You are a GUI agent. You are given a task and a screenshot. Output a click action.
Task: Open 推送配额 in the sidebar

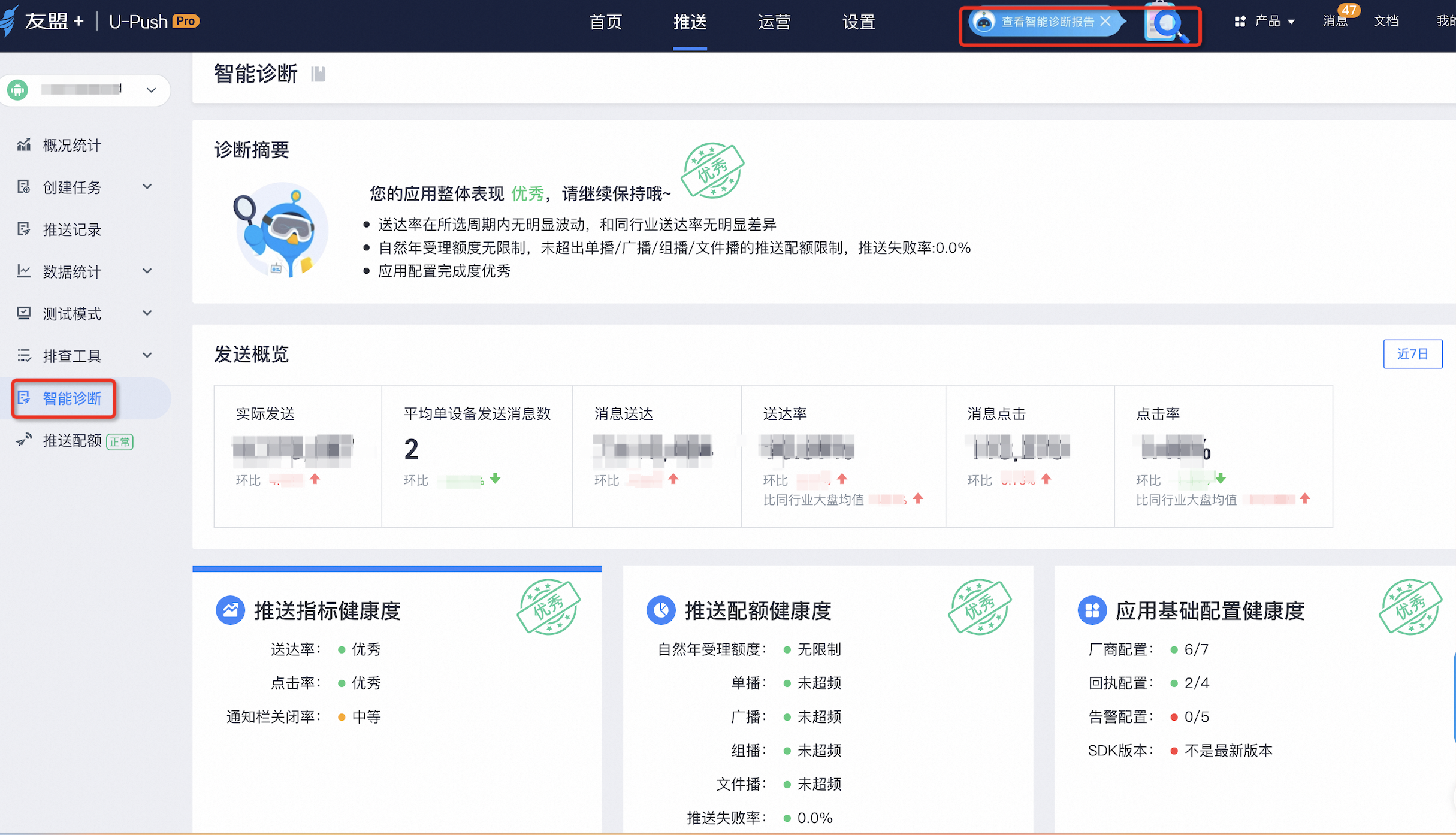pos(72,441)
